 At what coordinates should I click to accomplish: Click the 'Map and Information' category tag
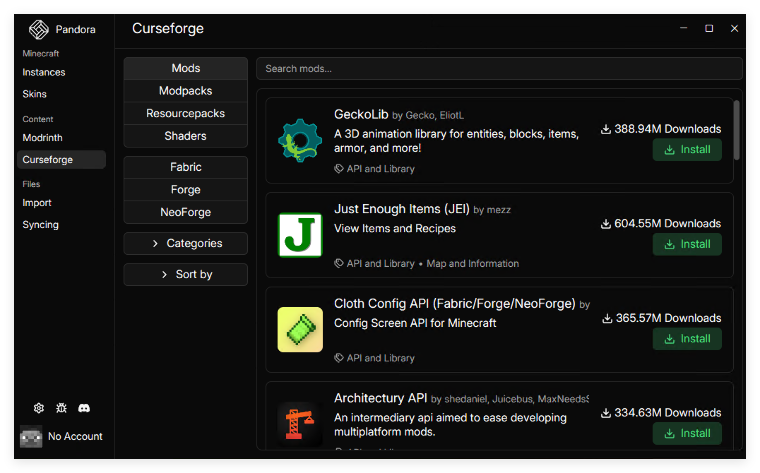coord(473,263)
